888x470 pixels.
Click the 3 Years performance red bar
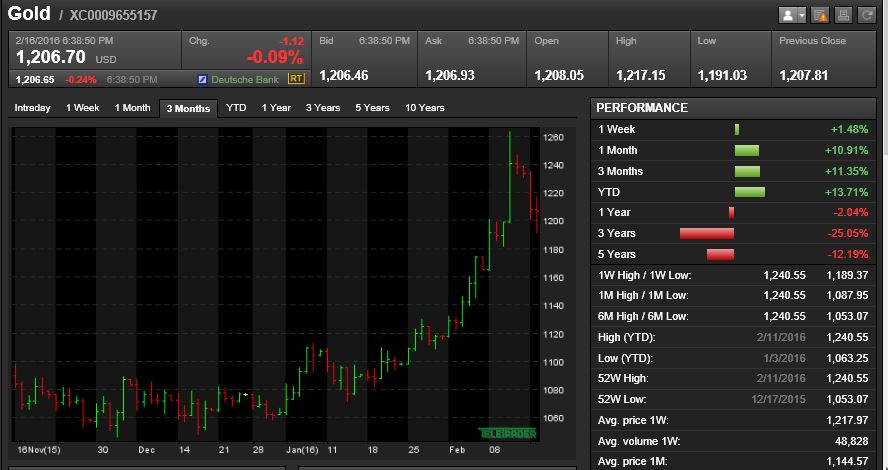pos(707,234)
